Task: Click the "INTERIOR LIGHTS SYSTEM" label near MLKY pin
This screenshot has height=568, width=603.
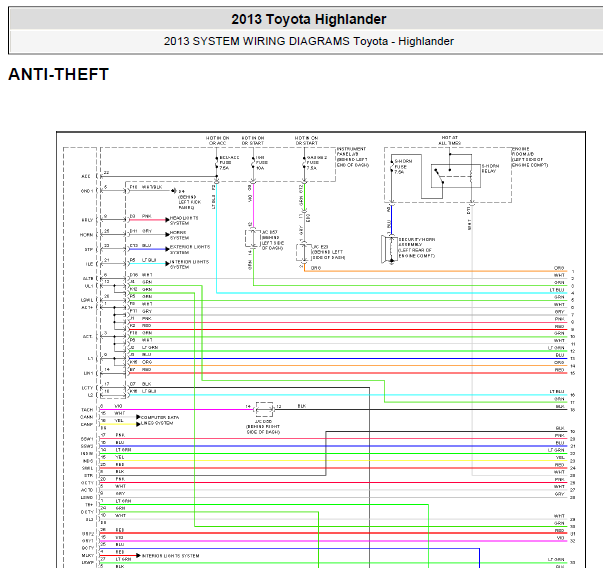Action: click(x=170, y=556)
